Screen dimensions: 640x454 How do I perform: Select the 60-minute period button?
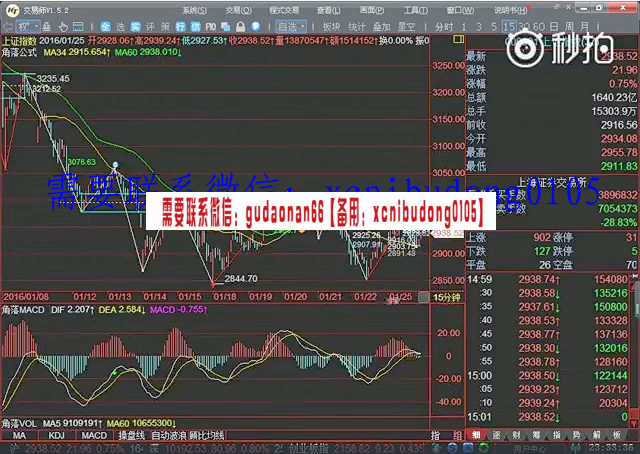(538, 27)
